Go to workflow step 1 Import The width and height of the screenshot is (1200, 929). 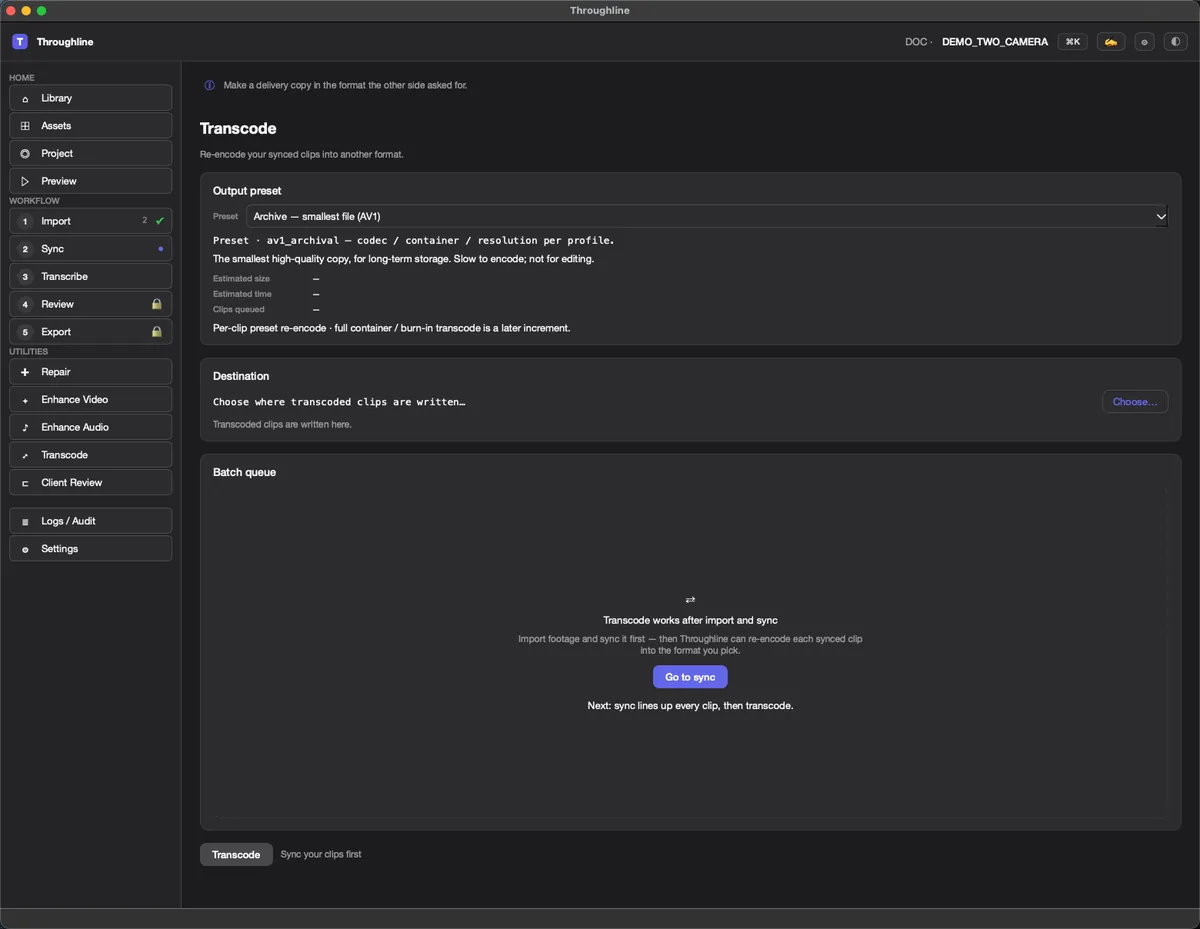(91, 221)
